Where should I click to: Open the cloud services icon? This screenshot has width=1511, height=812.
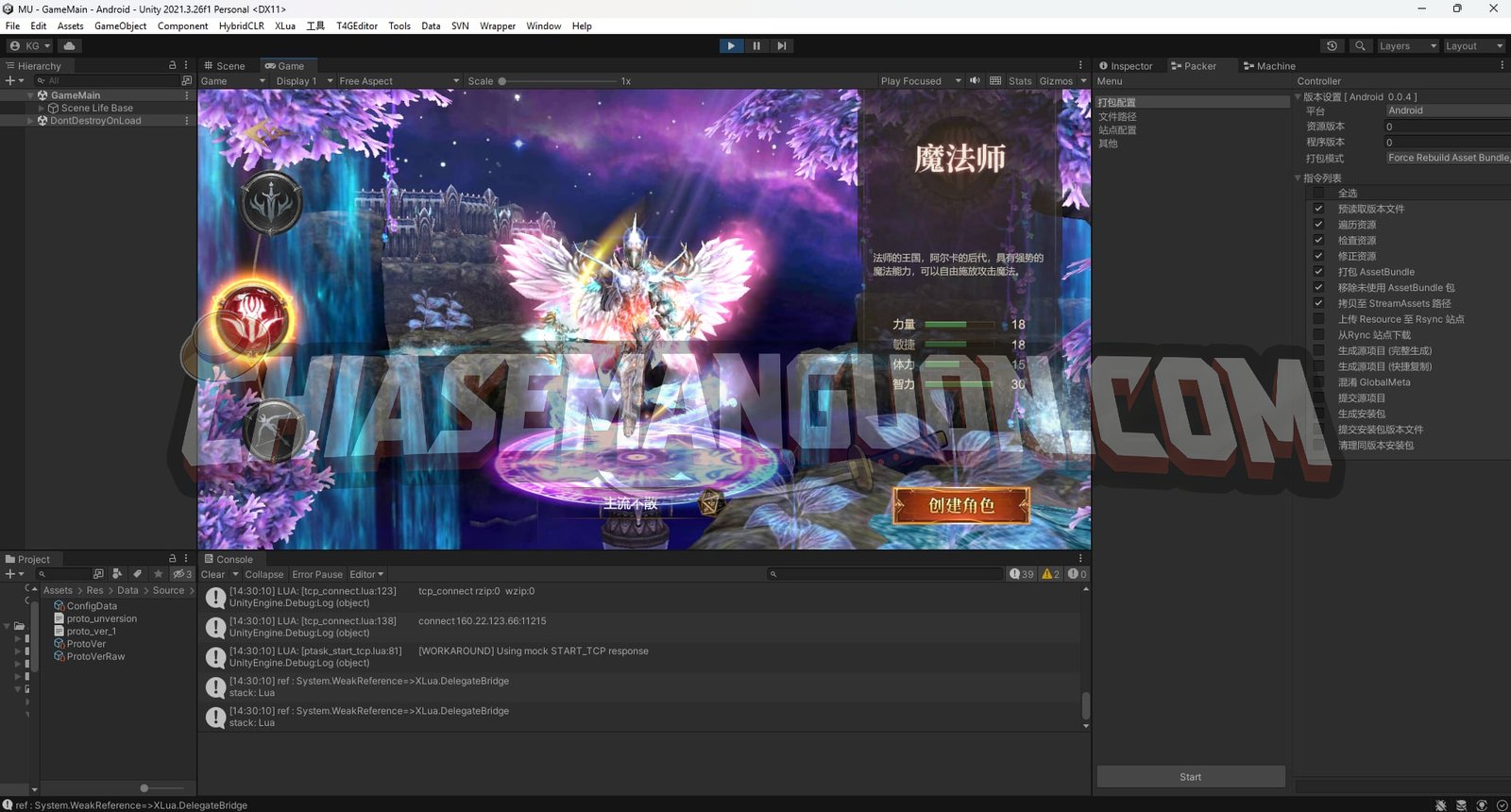coord(69,45)
